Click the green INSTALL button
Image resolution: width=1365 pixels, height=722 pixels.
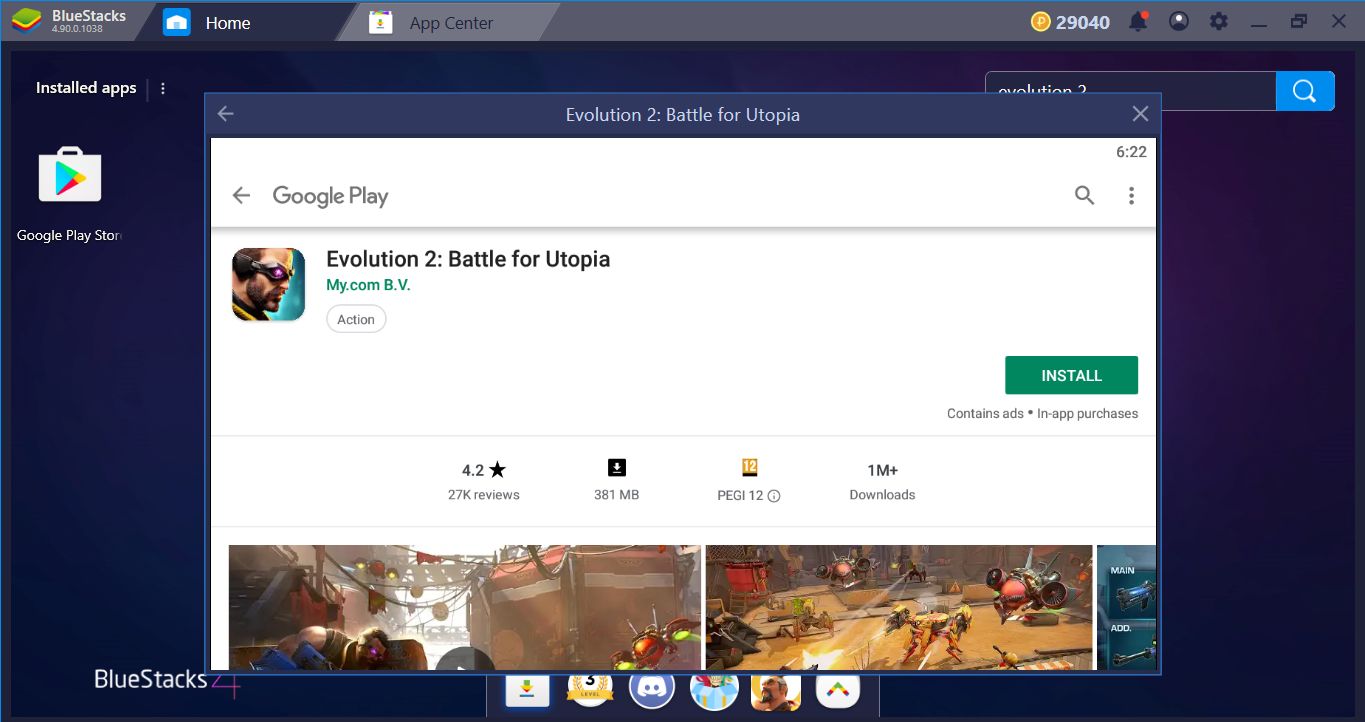coord(1071,375)
